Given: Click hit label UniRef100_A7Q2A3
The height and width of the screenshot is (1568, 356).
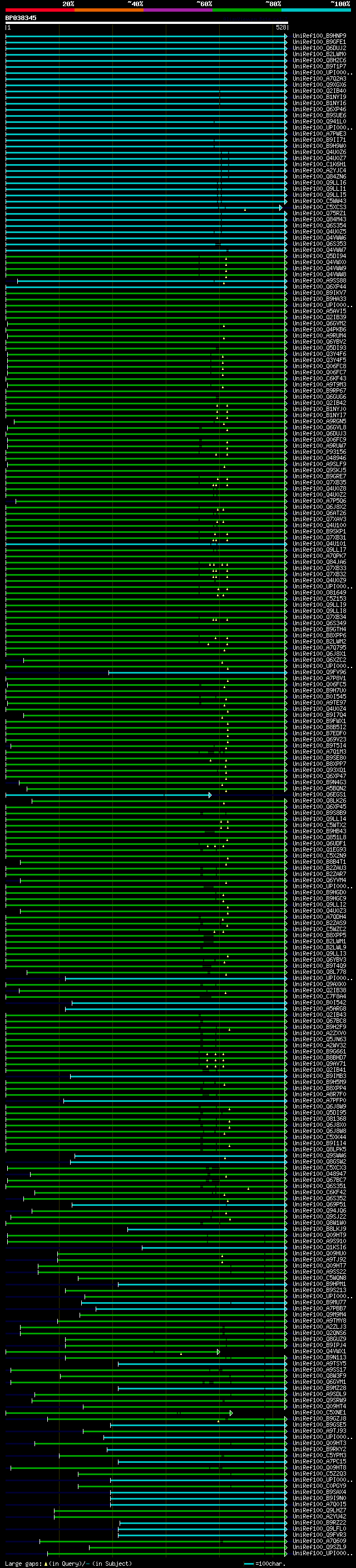Looking at the screenshot, I should coord(319,78).
